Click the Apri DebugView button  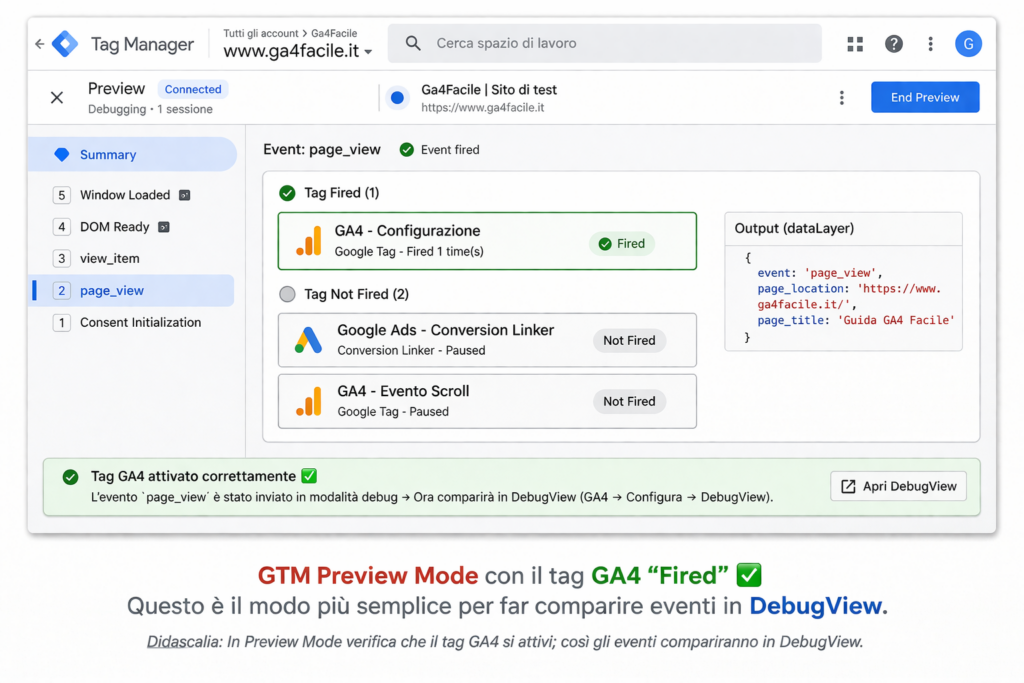898,486
